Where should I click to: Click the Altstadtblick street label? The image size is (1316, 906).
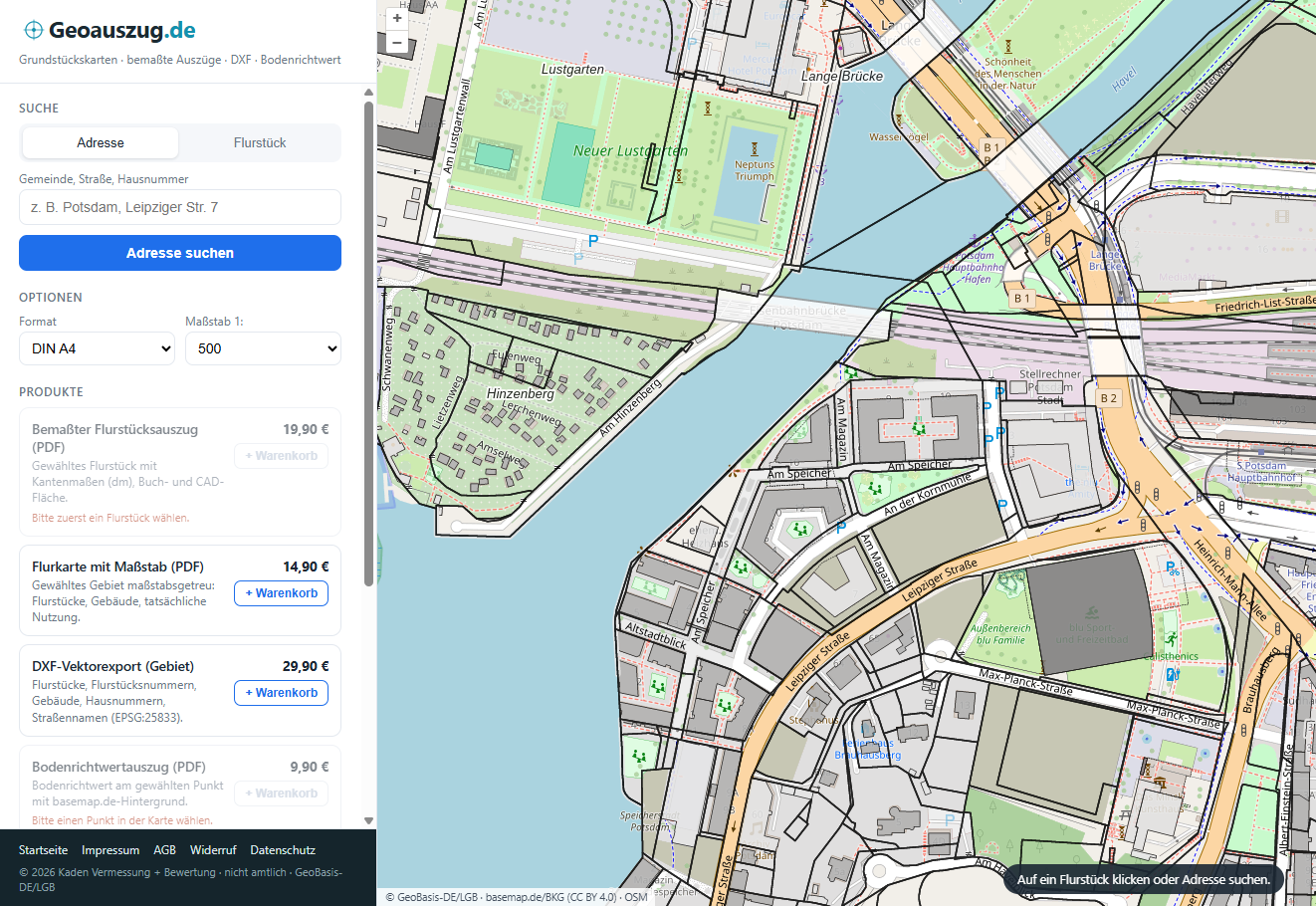pyautogui.click(x=655, y=635)
